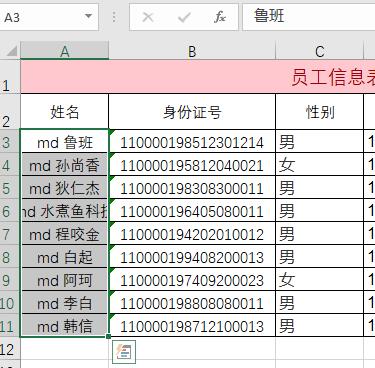Click ID cell 110000198712100013
The width and height of the screenshot is (375, 368).
pyautogui.click(x=192, y=325)
